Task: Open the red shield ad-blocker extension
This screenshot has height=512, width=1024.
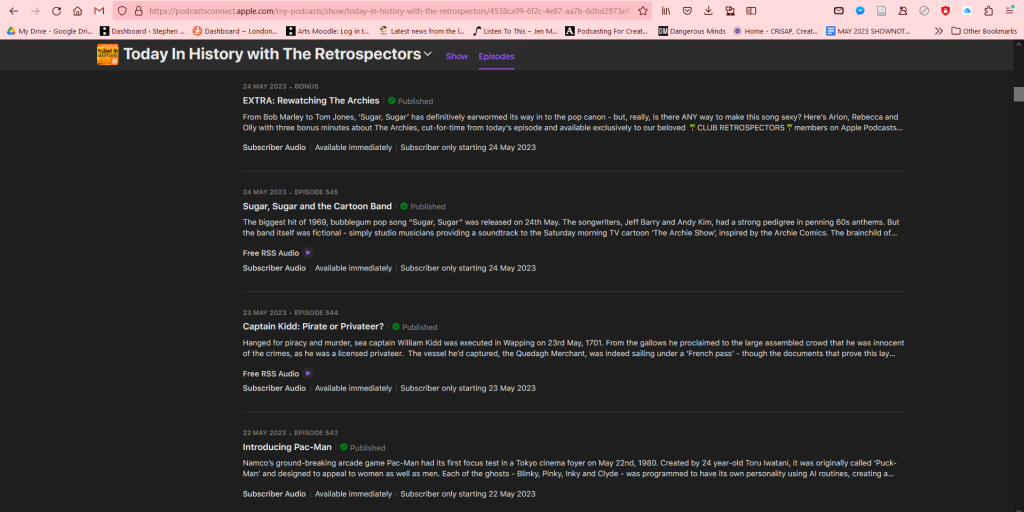Action: click(x=946, y=11)
